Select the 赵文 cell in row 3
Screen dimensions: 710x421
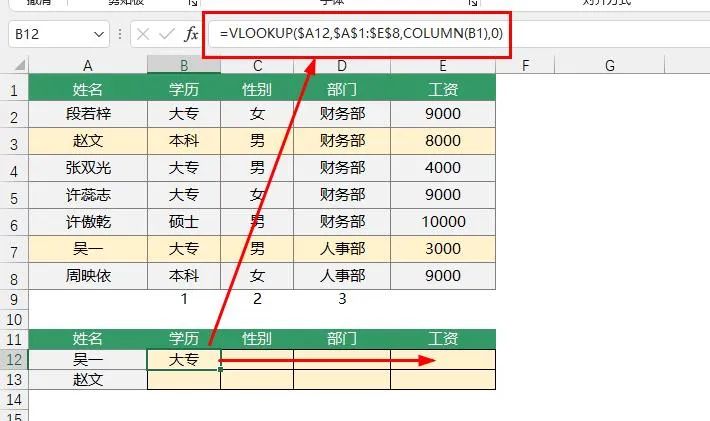pos(88,141)
